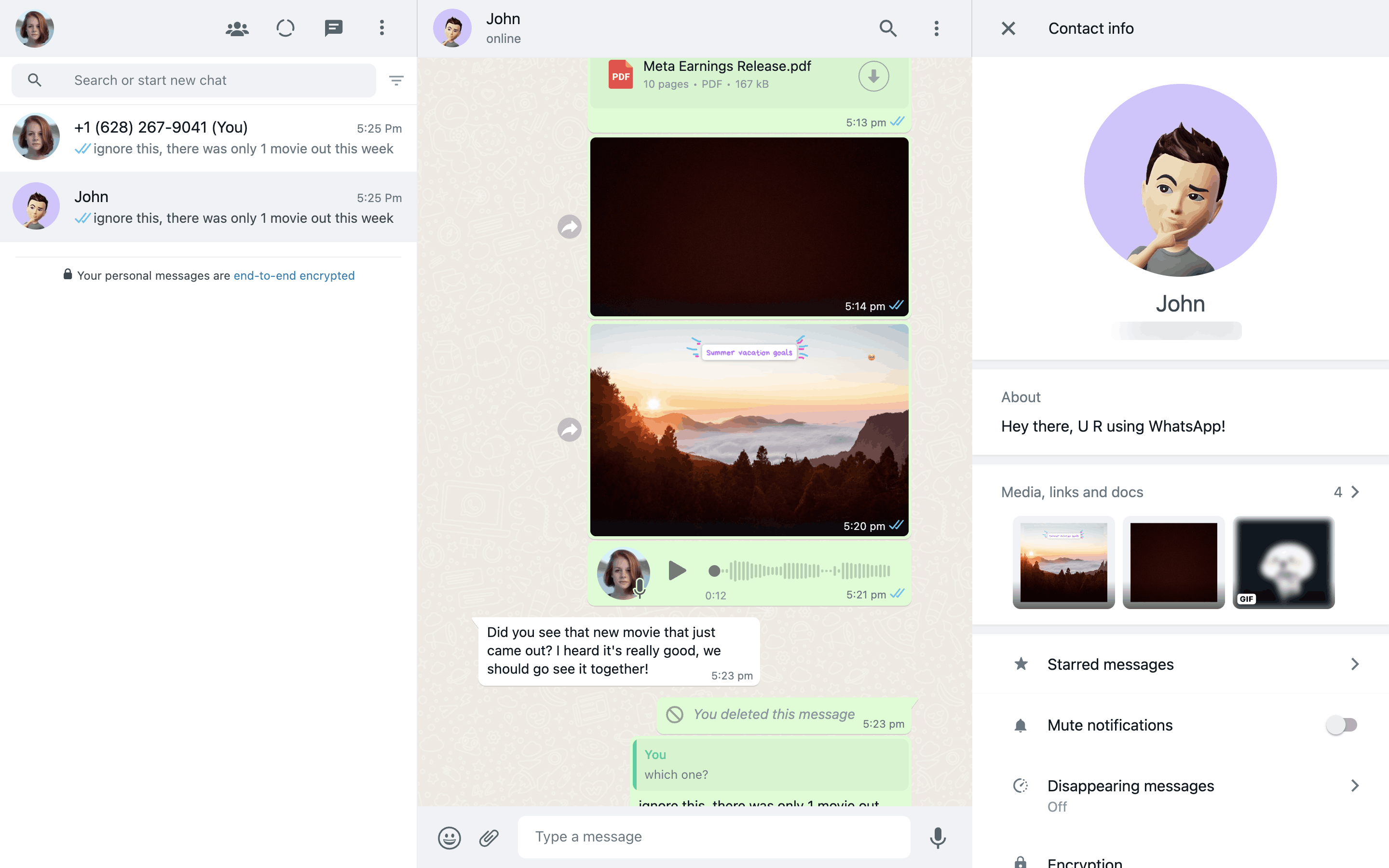The image size is (1389, 868).
Task: Open the Communities icon
Action: 237,28
